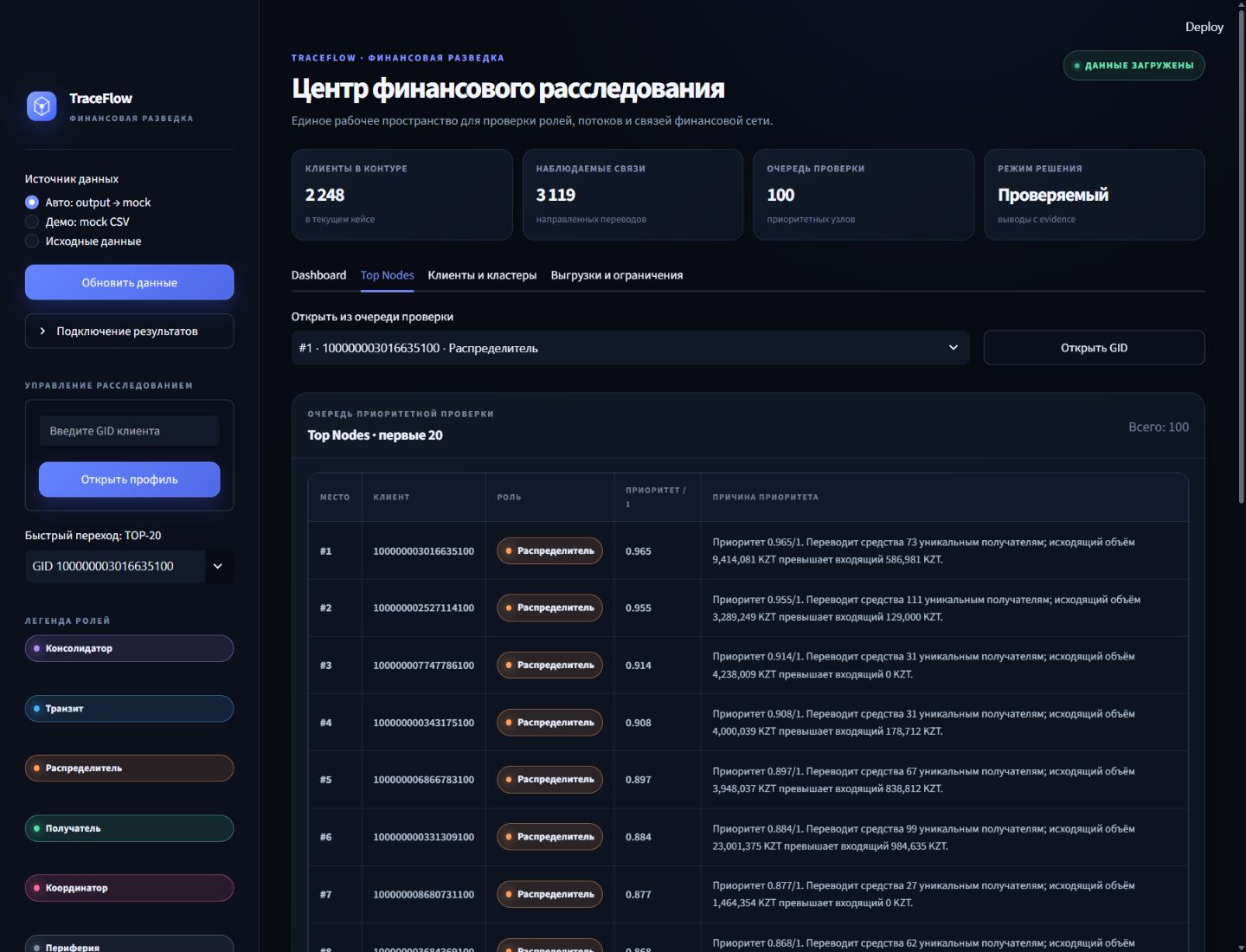The width and height of the screenshot is (1246, 952).
Task: Click the 'Место' column header
Action: tap(335, 498)
